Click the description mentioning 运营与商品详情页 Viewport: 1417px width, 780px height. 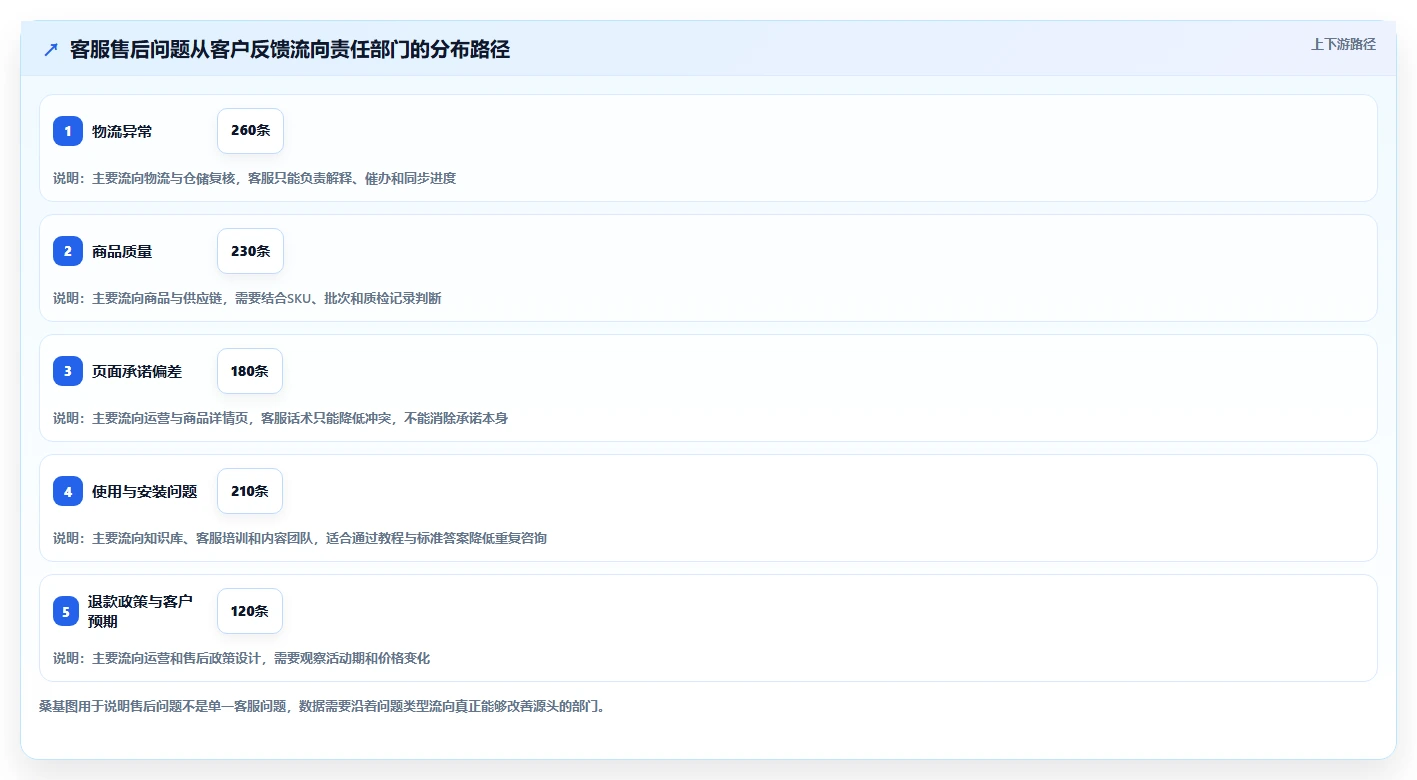280,418
